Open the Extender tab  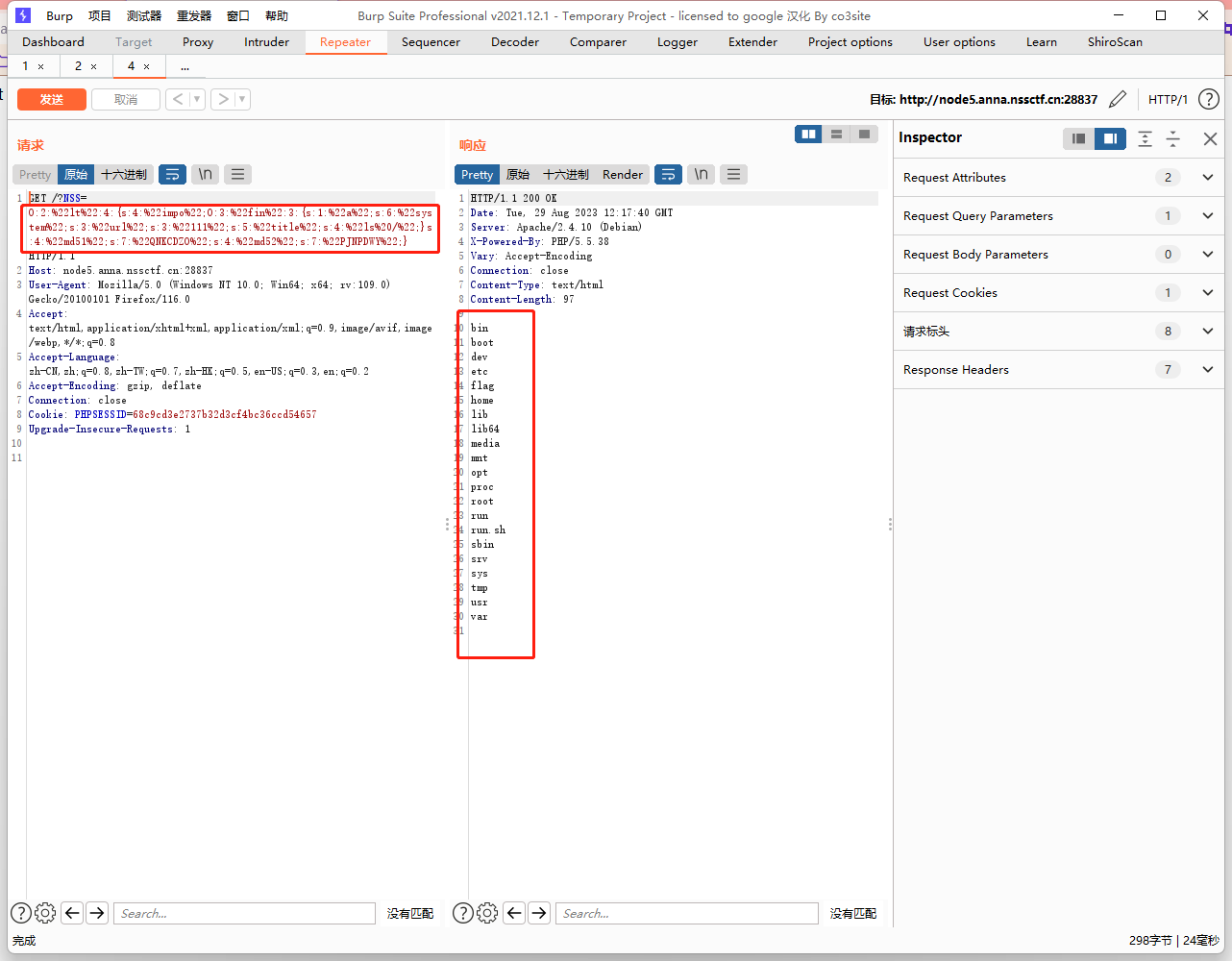(753, 41)
